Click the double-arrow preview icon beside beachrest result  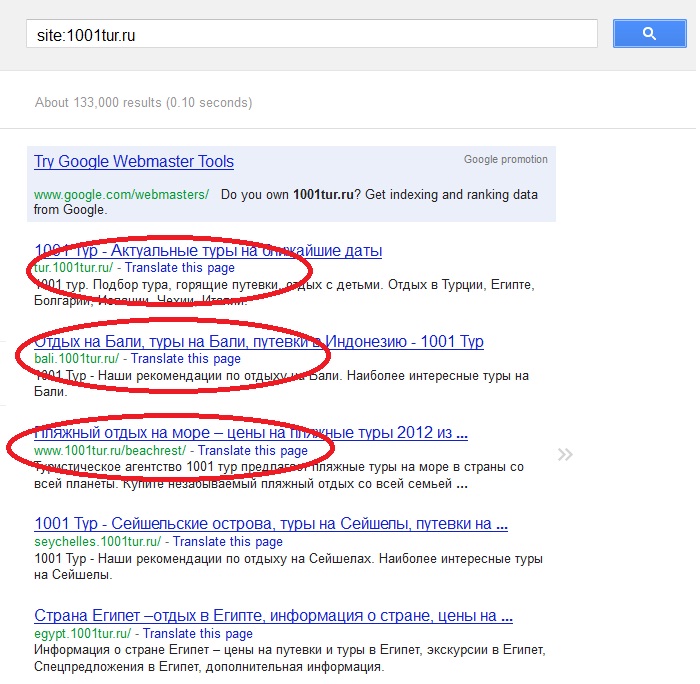click(565, 455)
